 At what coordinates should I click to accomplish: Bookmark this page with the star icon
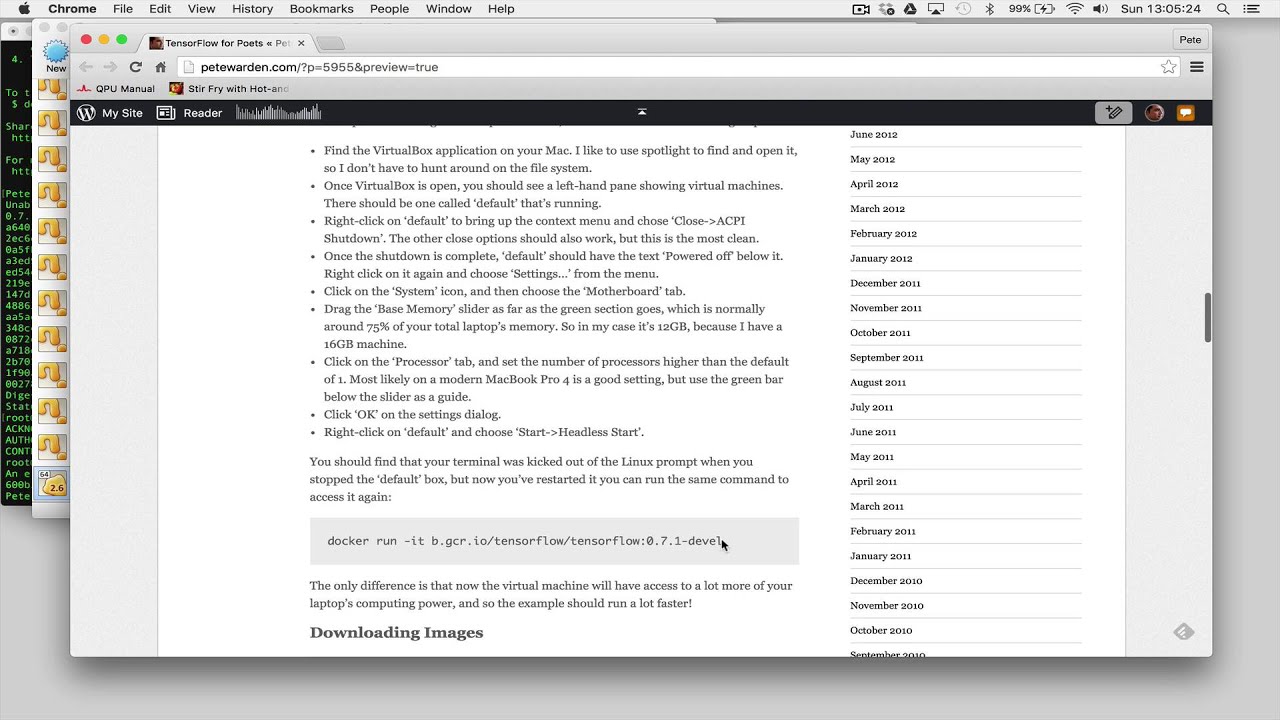[1168, 67]
